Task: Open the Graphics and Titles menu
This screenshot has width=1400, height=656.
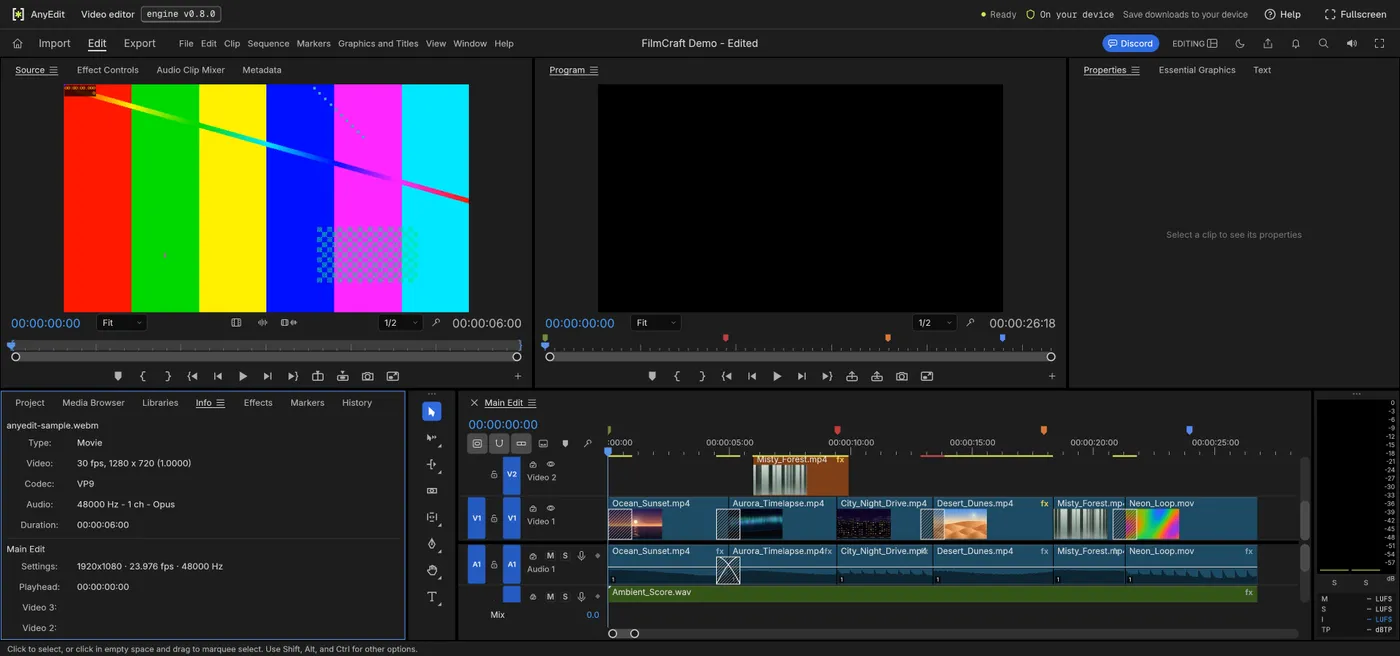Action: click(x=378, y=43)
